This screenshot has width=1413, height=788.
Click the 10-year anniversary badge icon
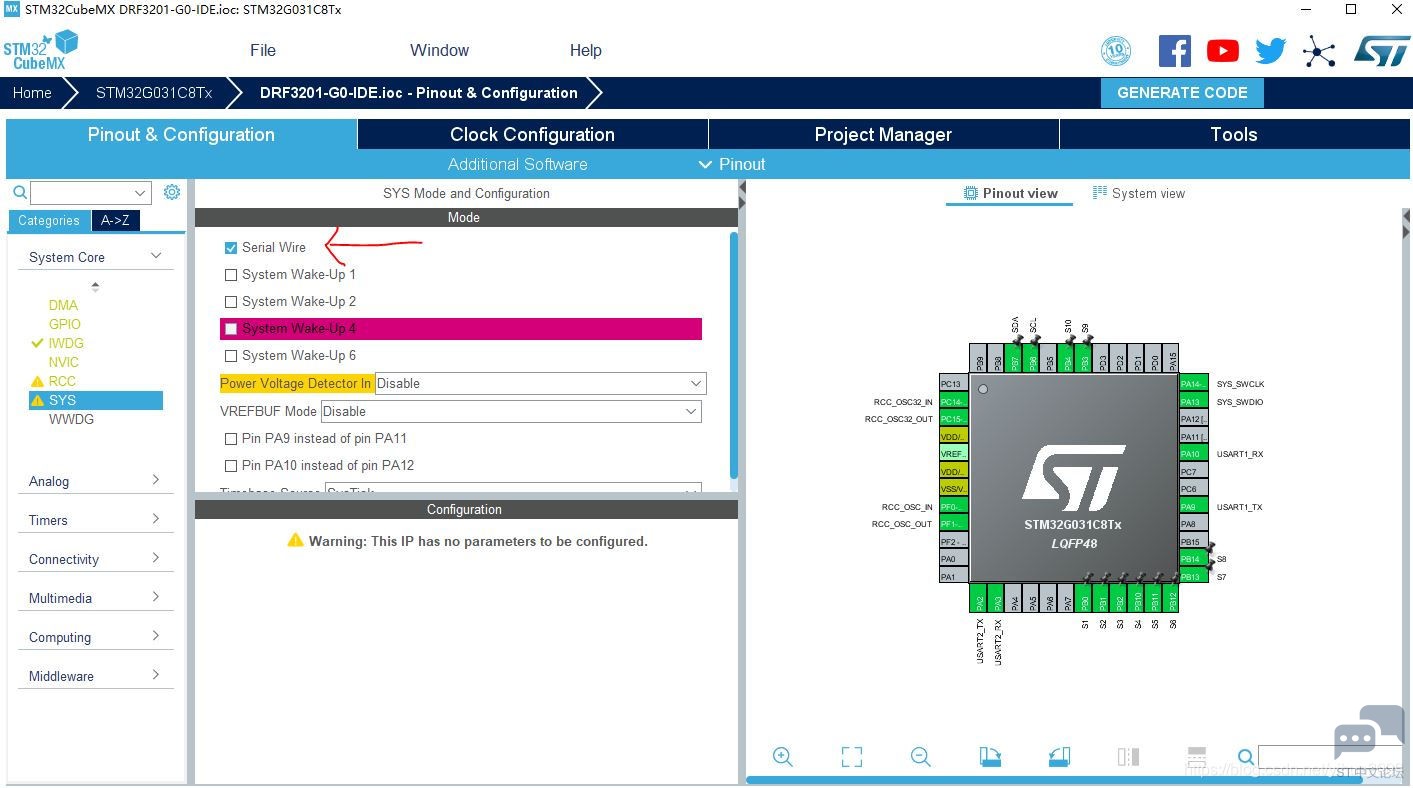click(1116, 51)
